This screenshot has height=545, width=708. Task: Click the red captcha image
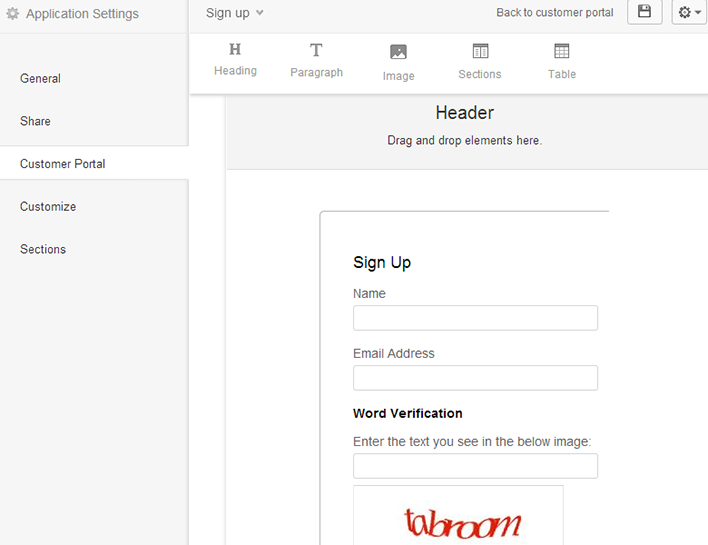tap(461, 521)
